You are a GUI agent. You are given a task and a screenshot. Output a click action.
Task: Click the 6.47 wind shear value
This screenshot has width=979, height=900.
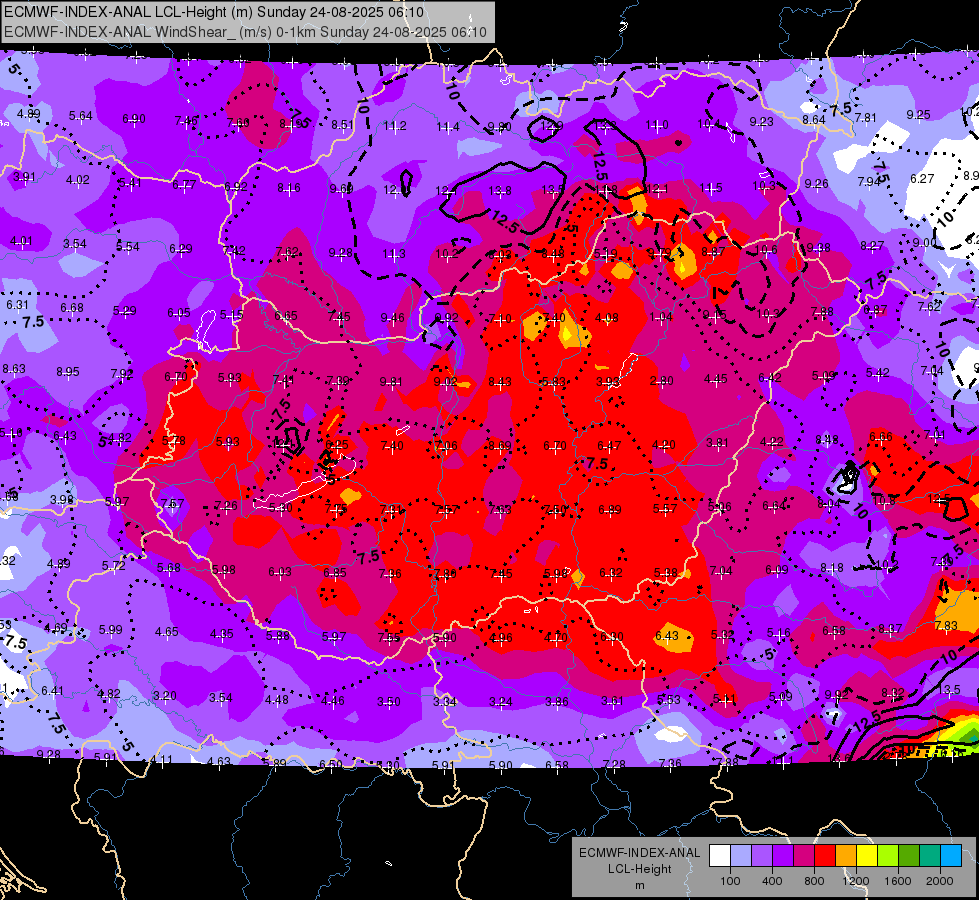pos(609,445)
